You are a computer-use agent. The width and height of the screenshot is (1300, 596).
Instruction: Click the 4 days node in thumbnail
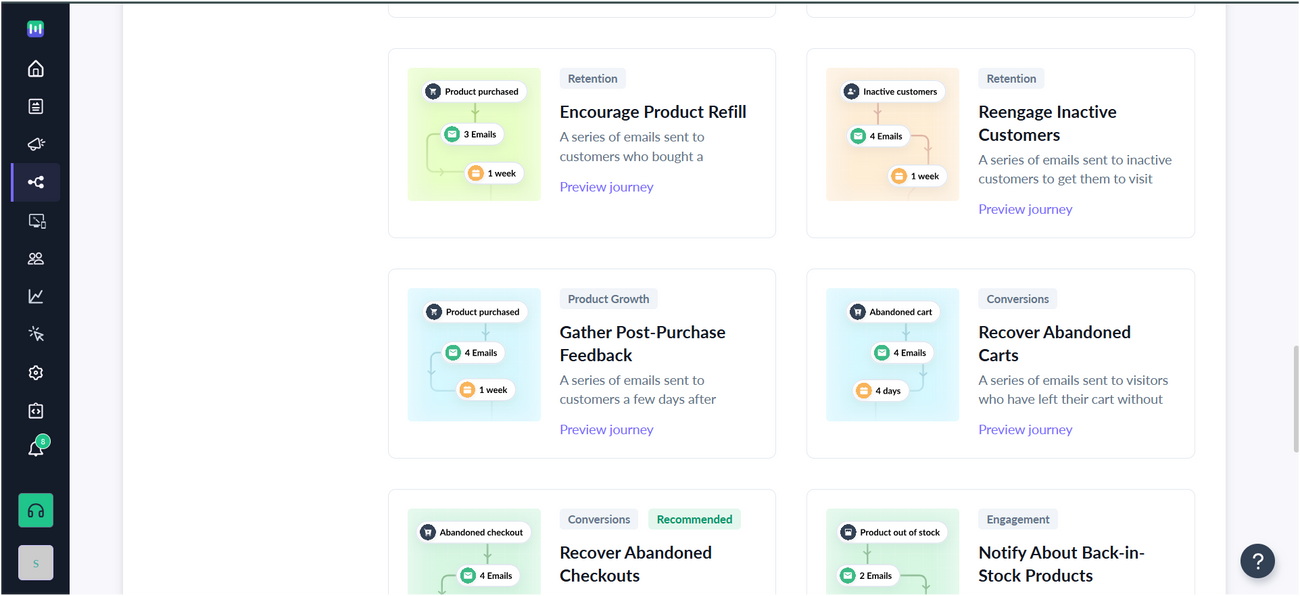[880, 390]
